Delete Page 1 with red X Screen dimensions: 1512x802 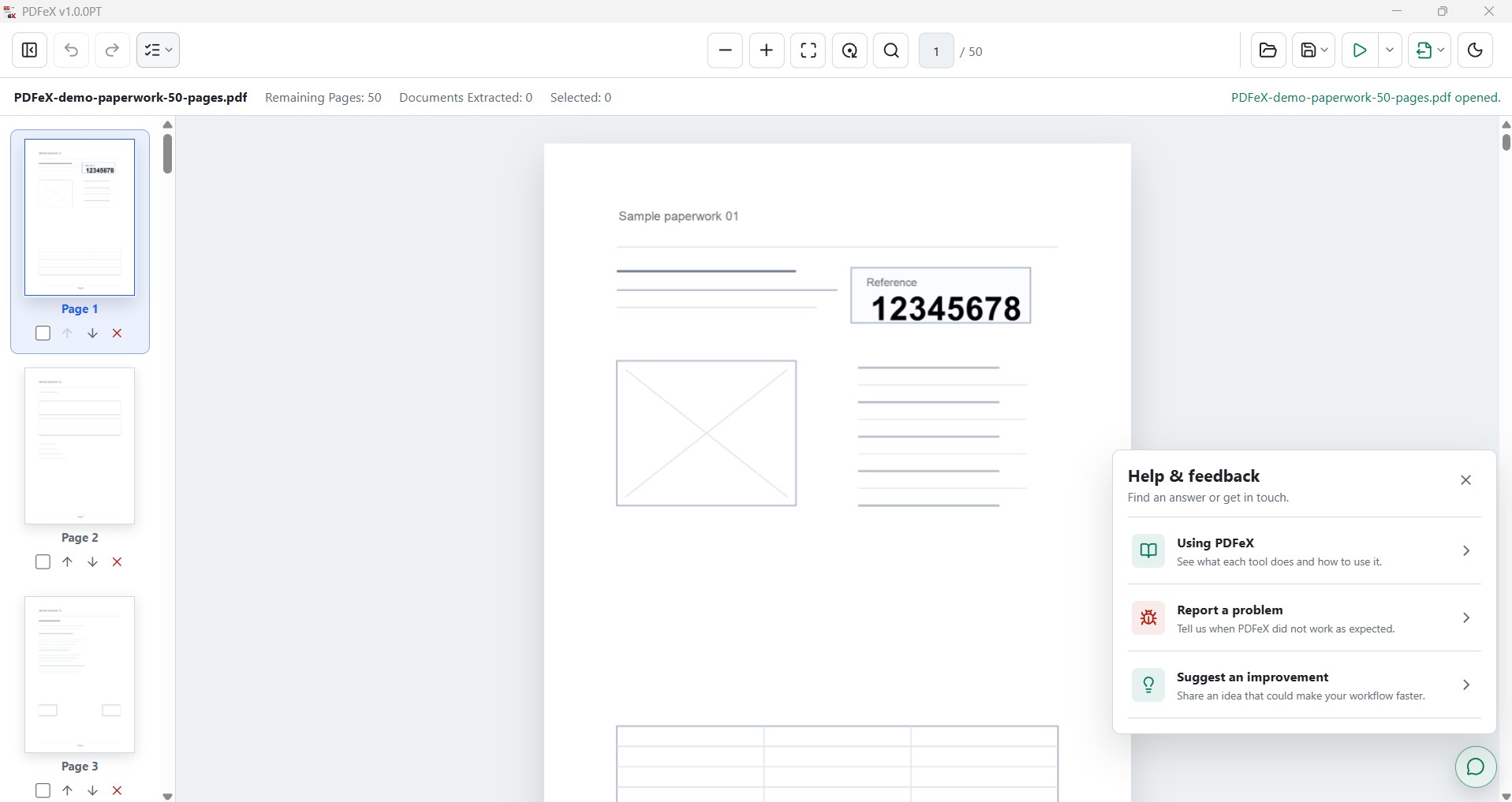tap(117, 334)
